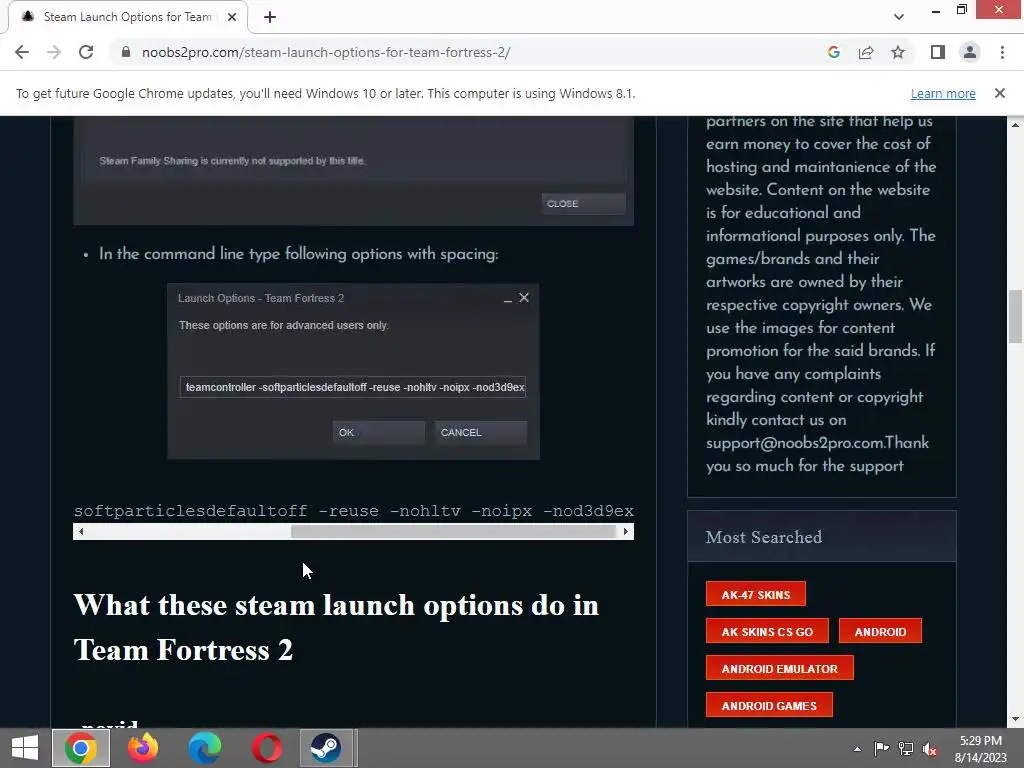Share this page via the share icon
1024x768 pixels.
(x=866, y=52)
